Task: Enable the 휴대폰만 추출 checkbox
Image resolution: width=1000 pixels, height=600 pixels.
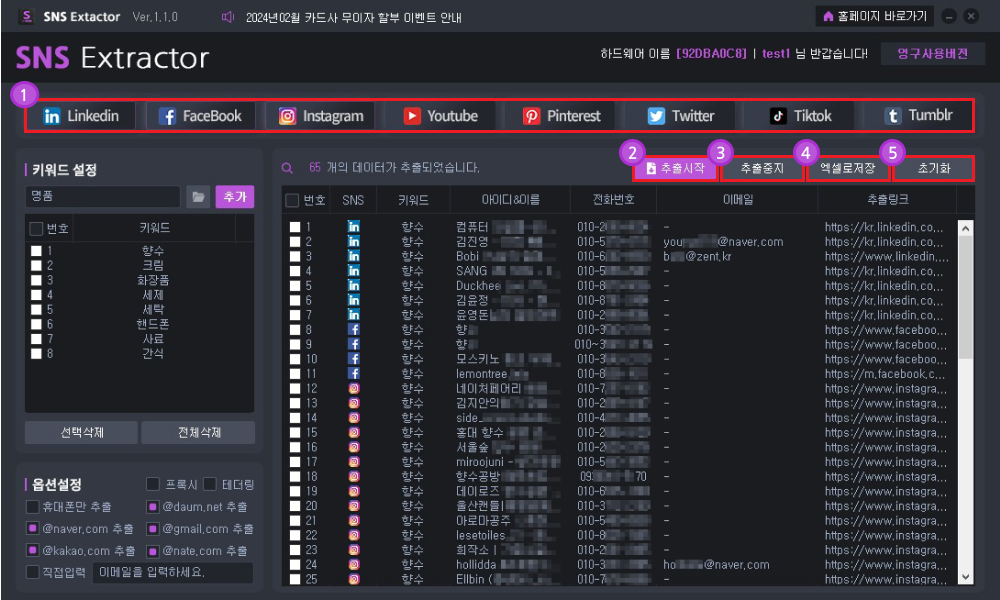Action: coord(33,507)
